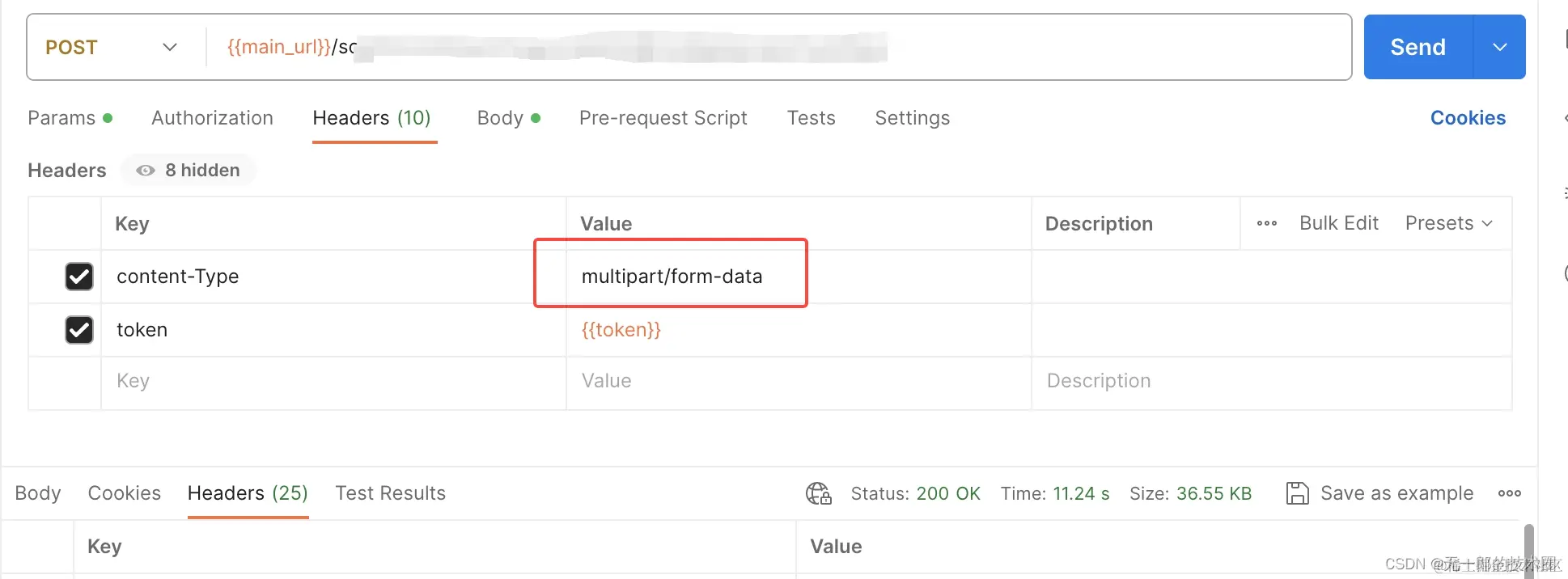This screenshot has height=579, width=1568.
Task: Click the content-Type key cell
Action: click(333, 277)
